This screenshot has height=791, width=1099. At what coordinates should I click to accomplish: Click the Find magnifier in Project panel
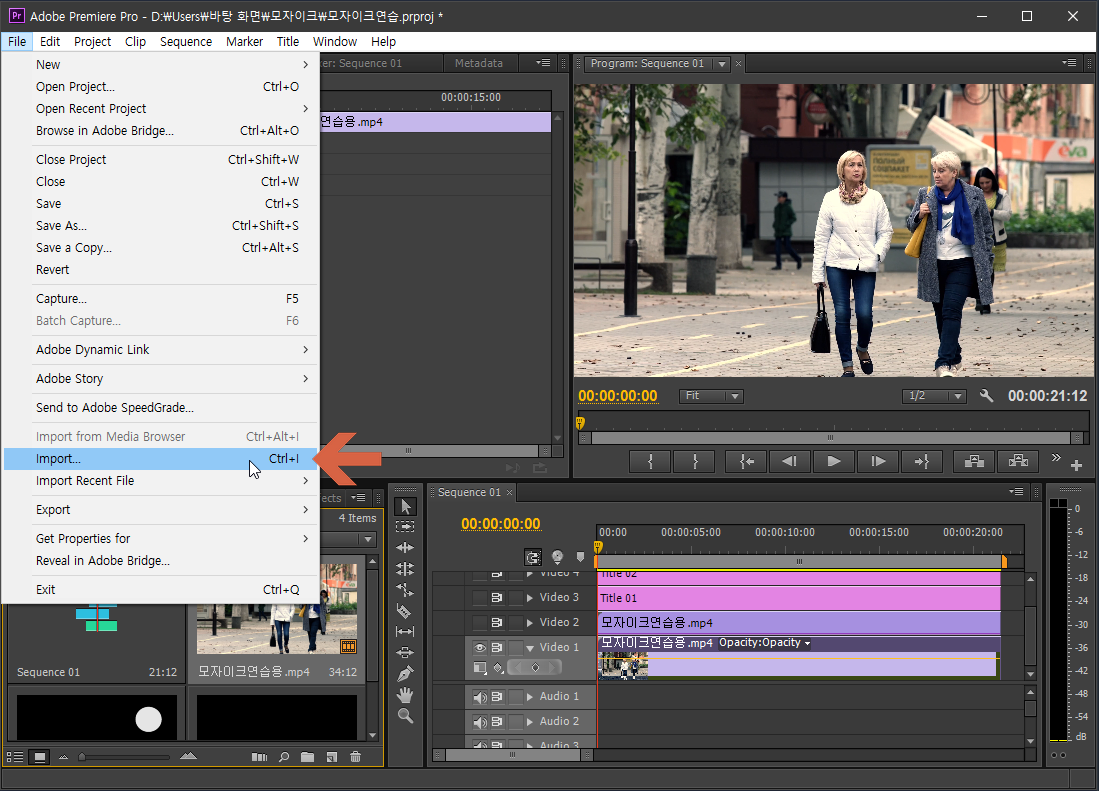click(x=284, y=757)
